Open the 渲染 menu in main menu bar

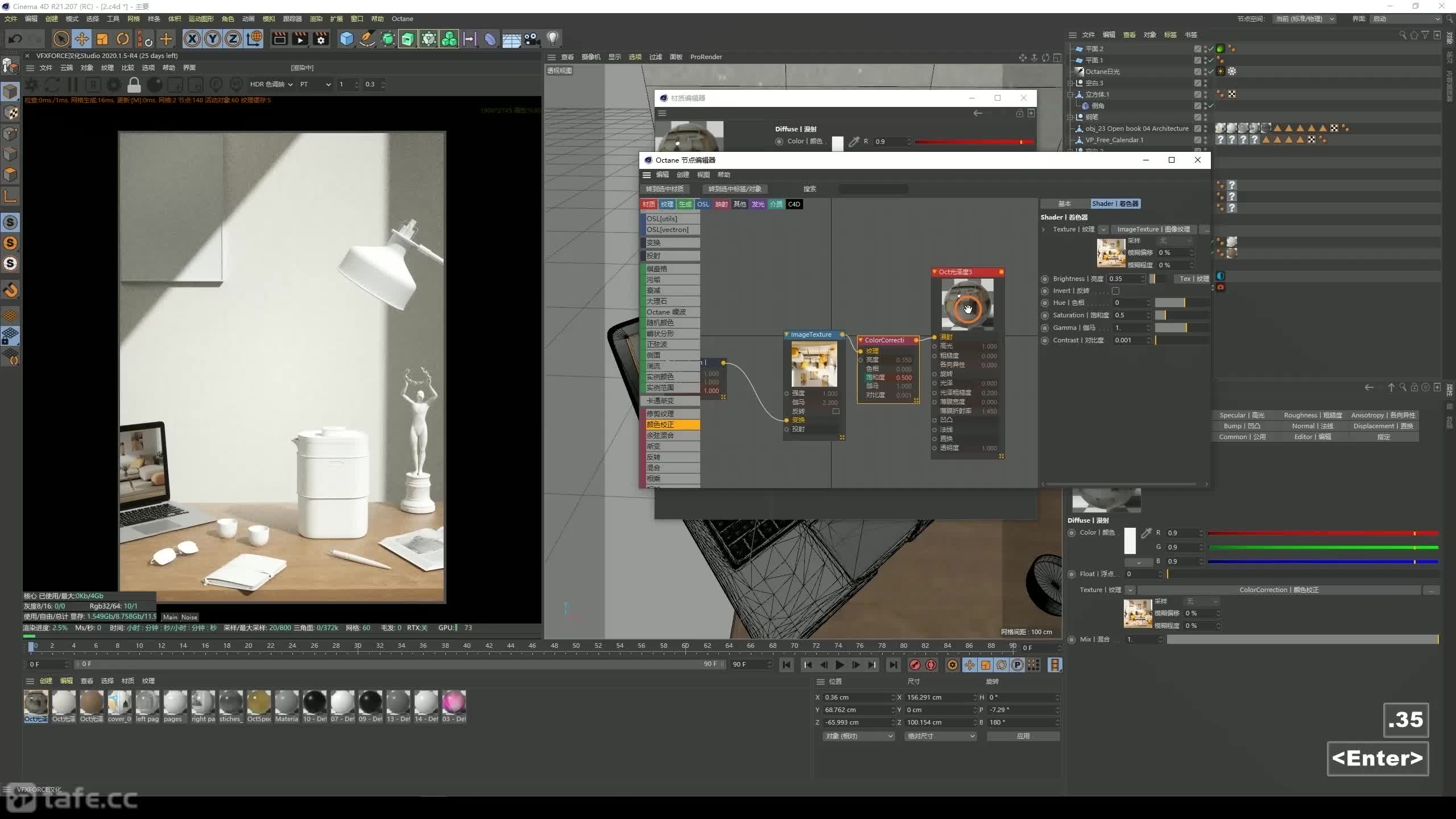coord(316,19)
